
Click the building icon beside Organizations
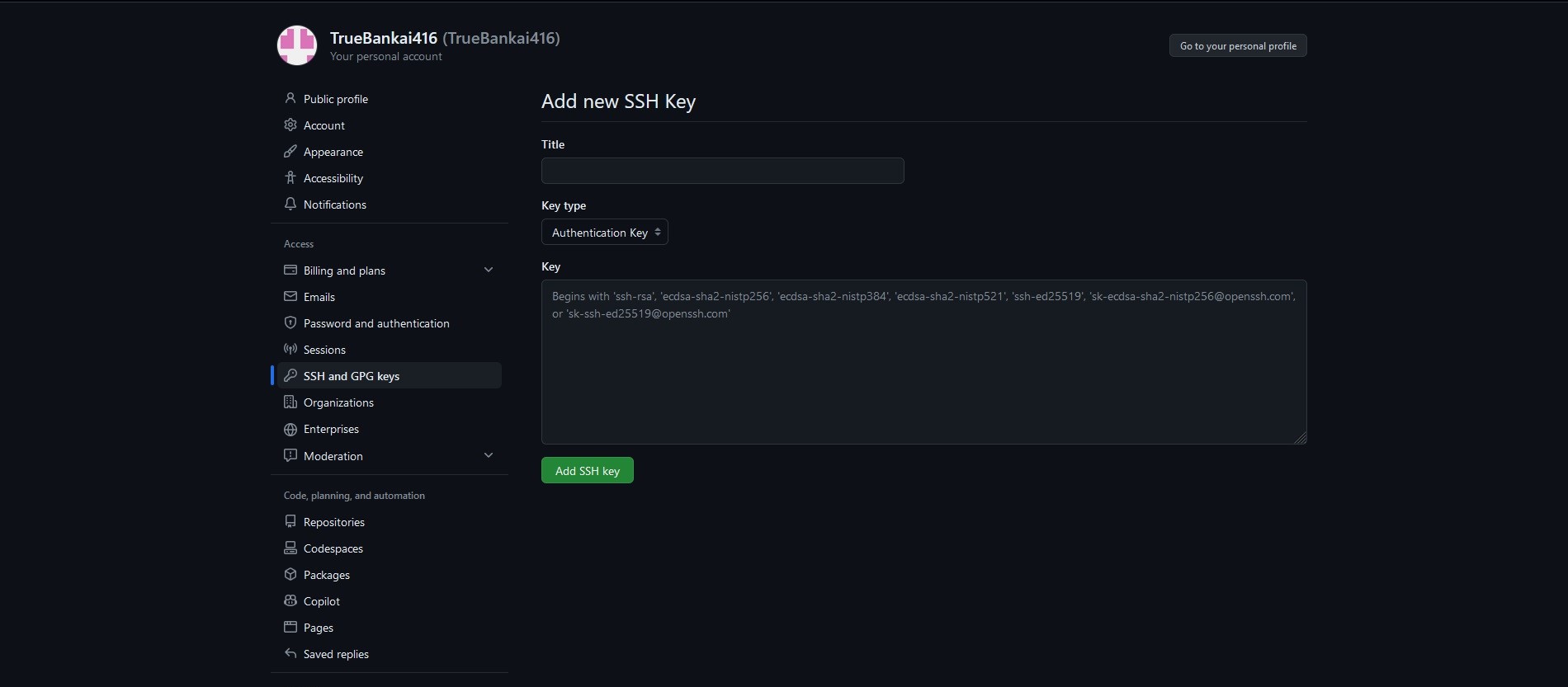coord(290,402)
